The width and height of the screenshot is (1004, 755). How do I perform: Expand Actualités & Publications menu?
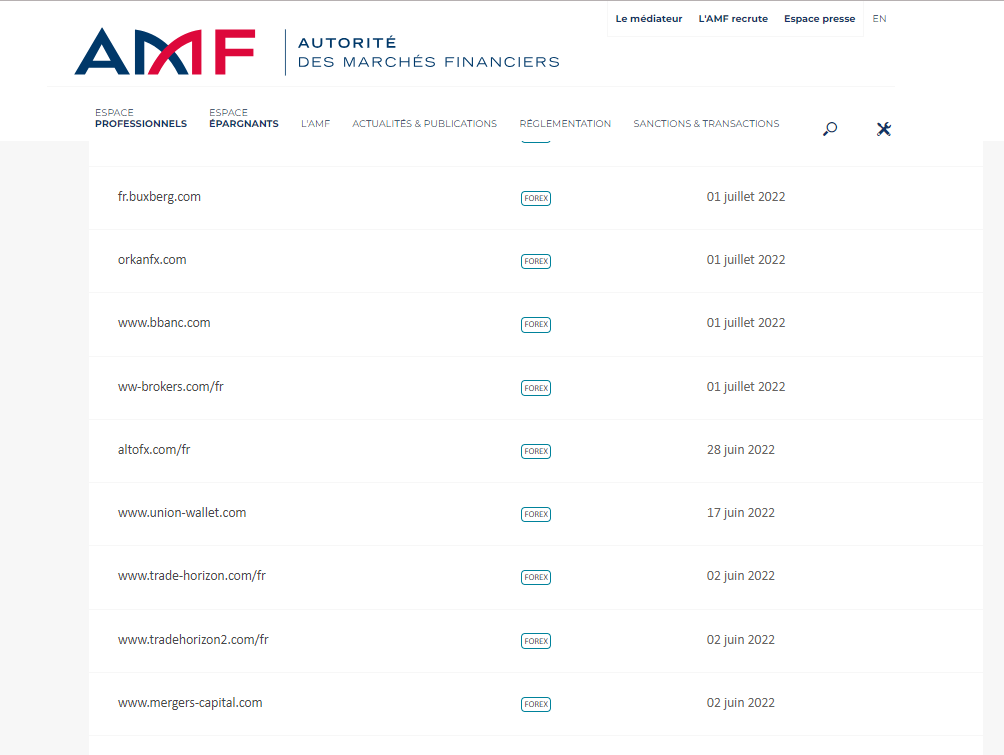tap(424, 124)
